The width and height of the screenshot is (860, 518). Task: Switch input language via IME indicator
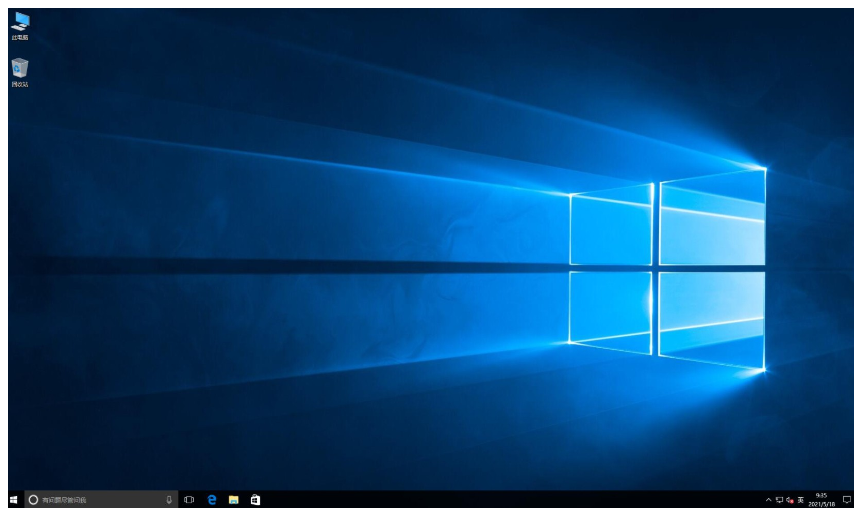801,500
